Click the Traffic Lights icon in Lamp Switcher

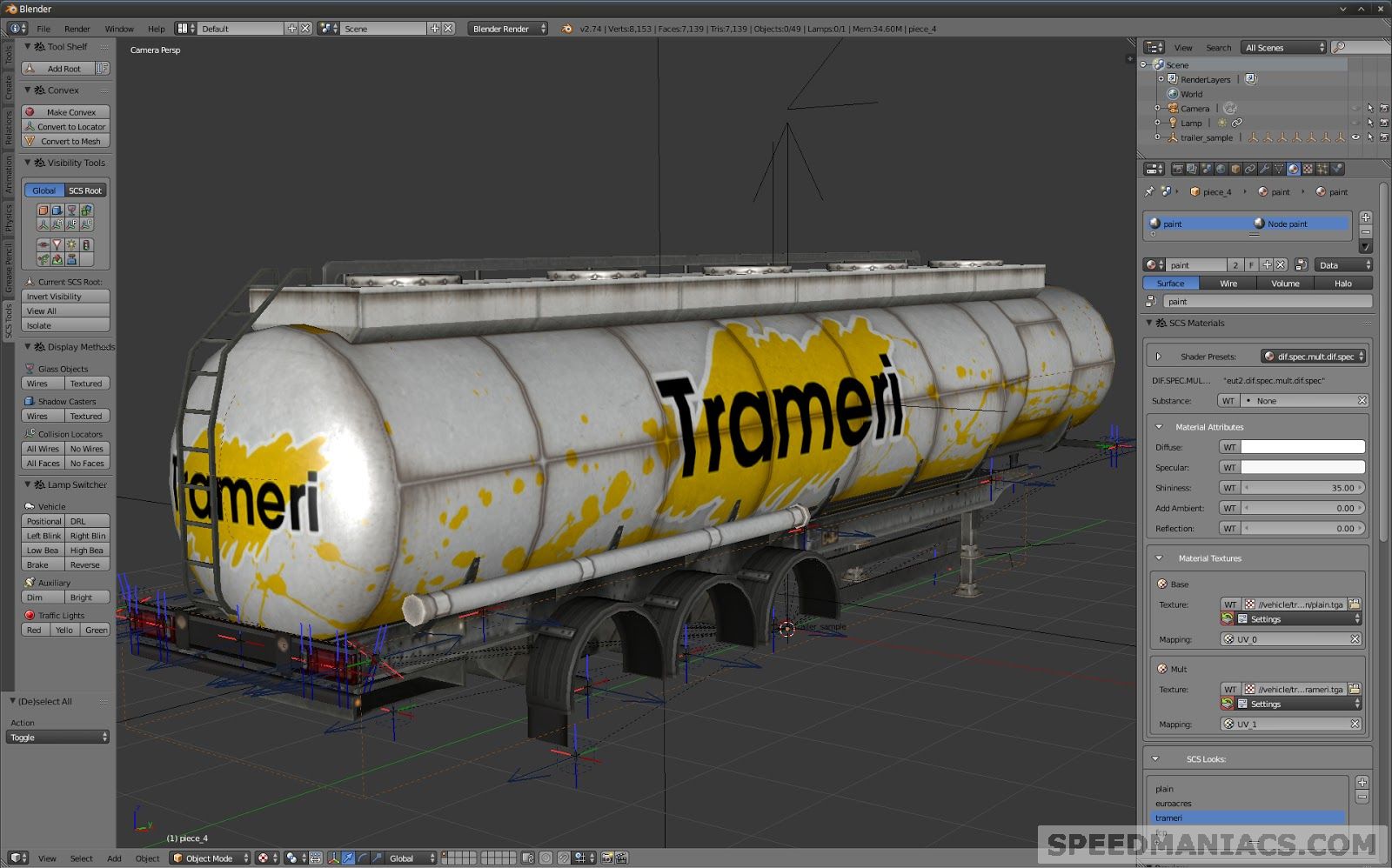pos(30,615)
